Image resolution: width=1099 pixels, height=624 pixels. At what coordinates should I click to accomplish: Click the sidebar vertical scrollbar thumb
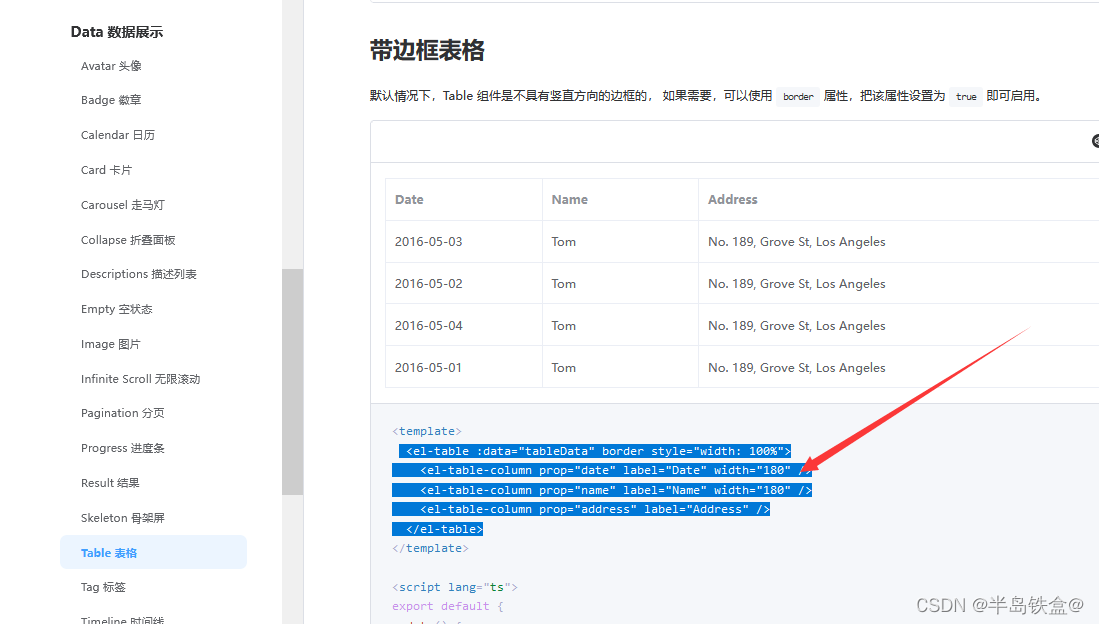[x=292, y=382]
